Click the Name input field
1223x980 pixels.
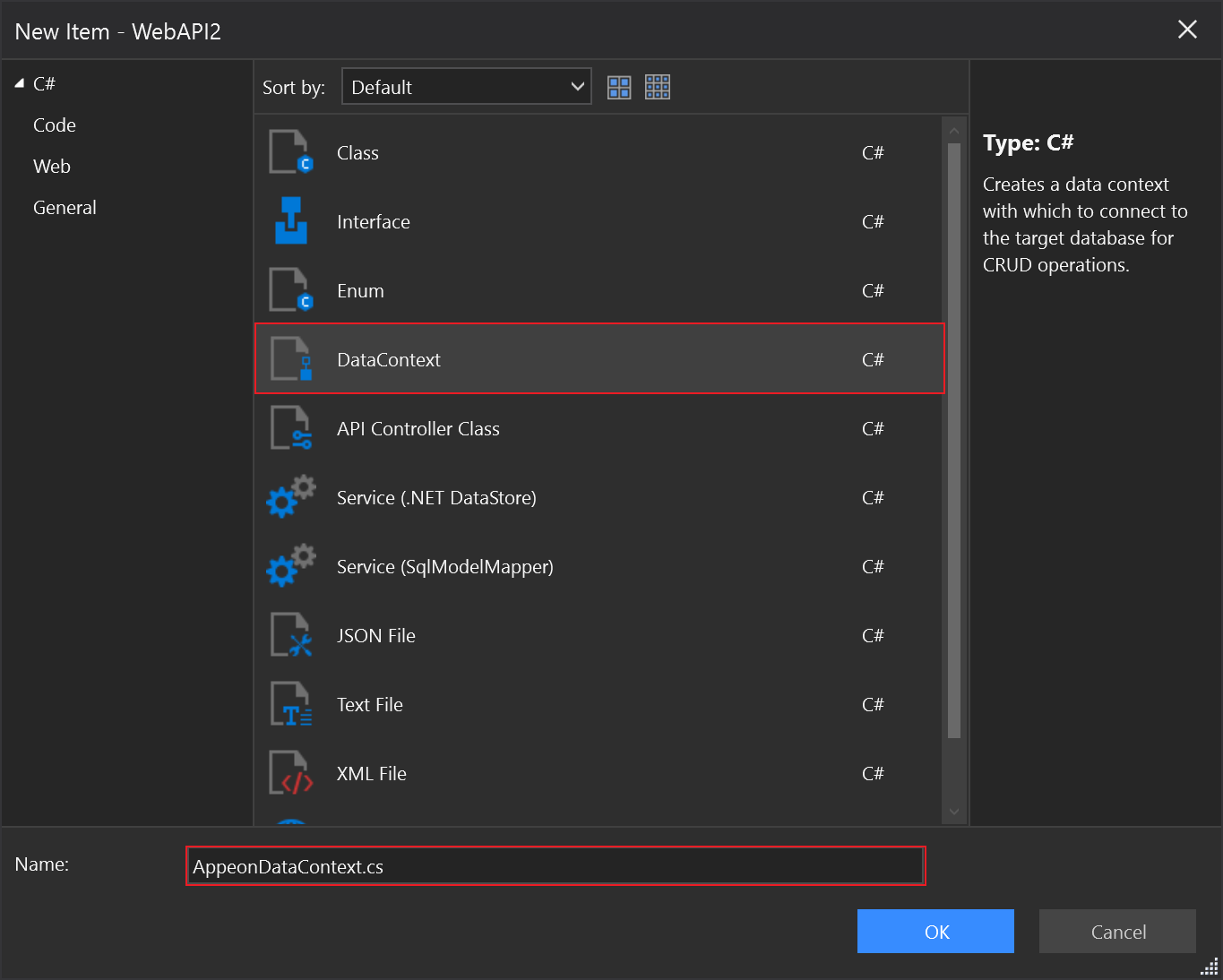click(556, 866)
